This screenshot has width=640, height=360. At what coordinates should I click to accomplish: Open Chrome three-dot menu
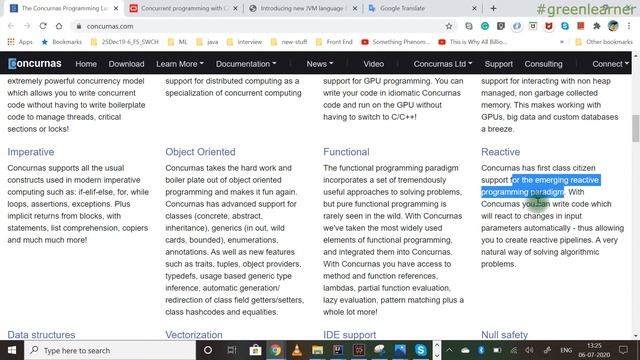[x=629, y=26]
